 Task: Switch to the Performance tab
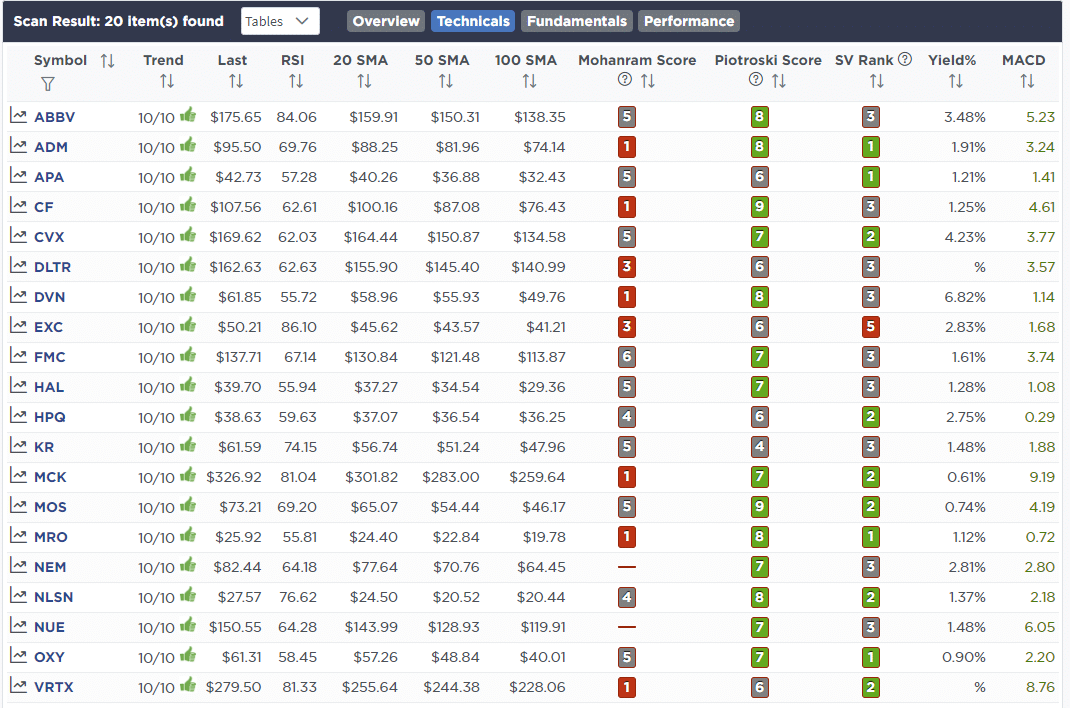tap(689, 21)
